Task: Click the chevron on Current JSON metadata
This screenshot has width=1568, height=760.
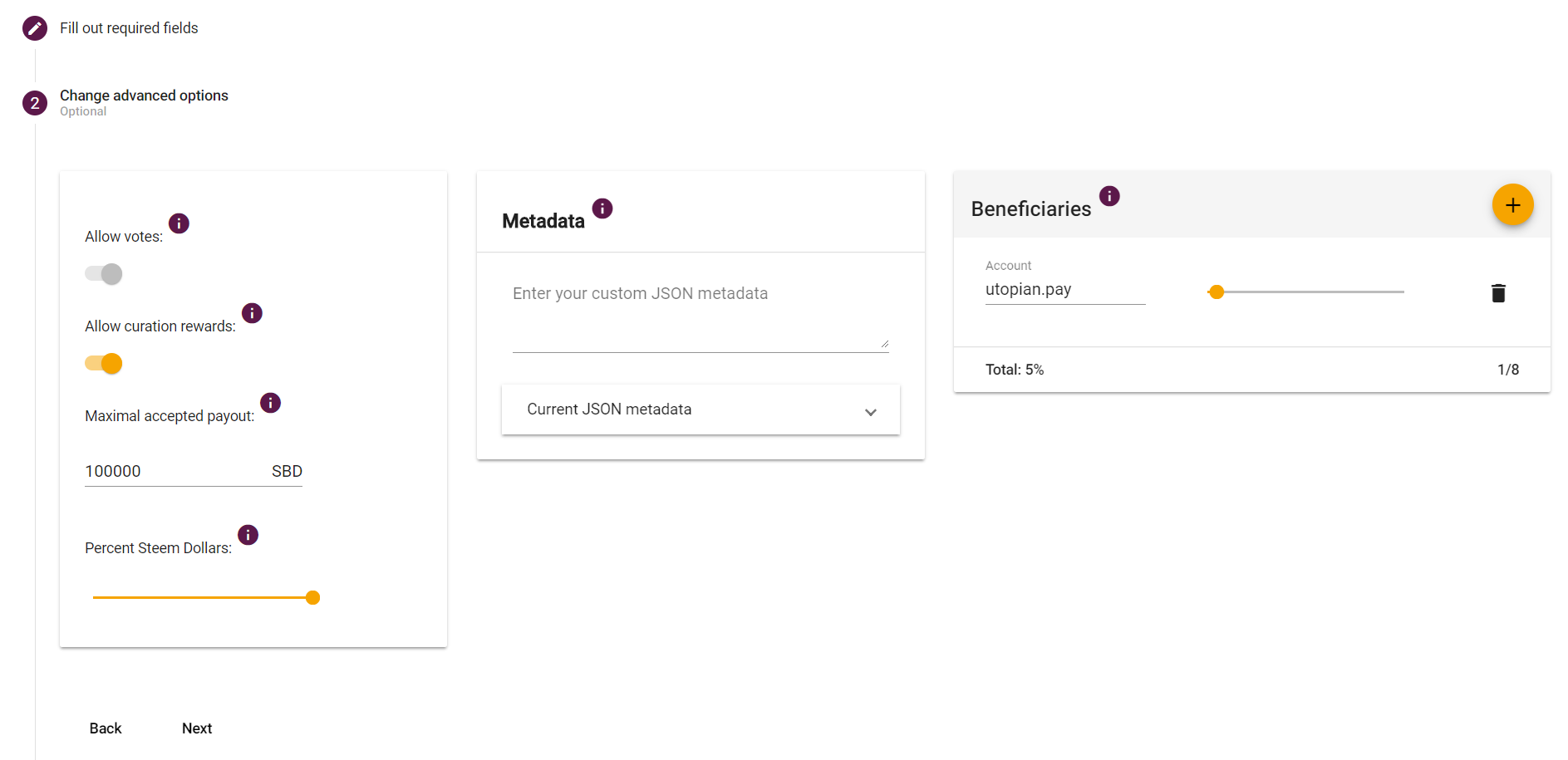Action: pos(871,412)
